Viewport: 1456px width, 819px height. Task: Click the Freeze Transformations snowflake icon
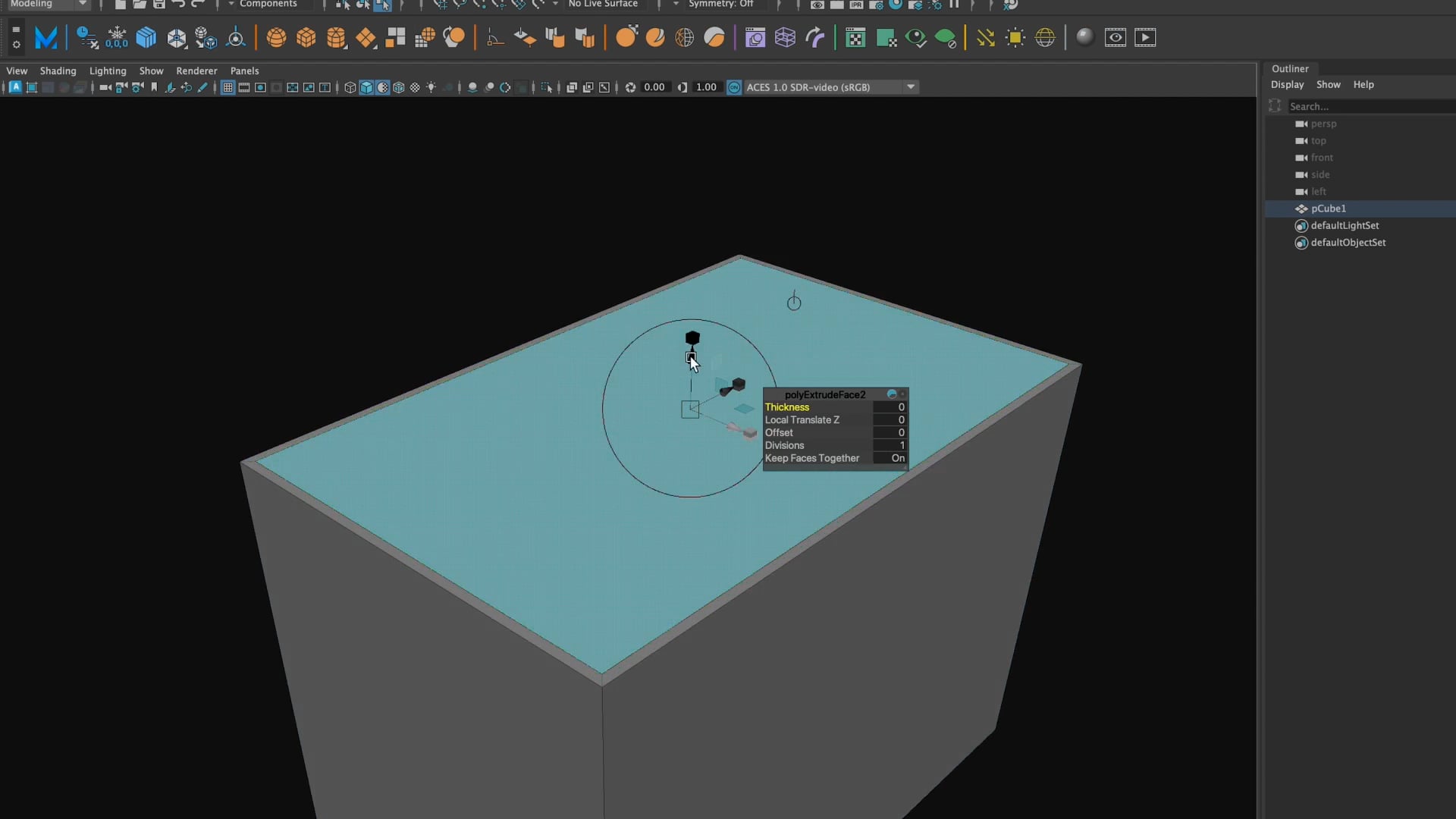click(x=117, y=37)
